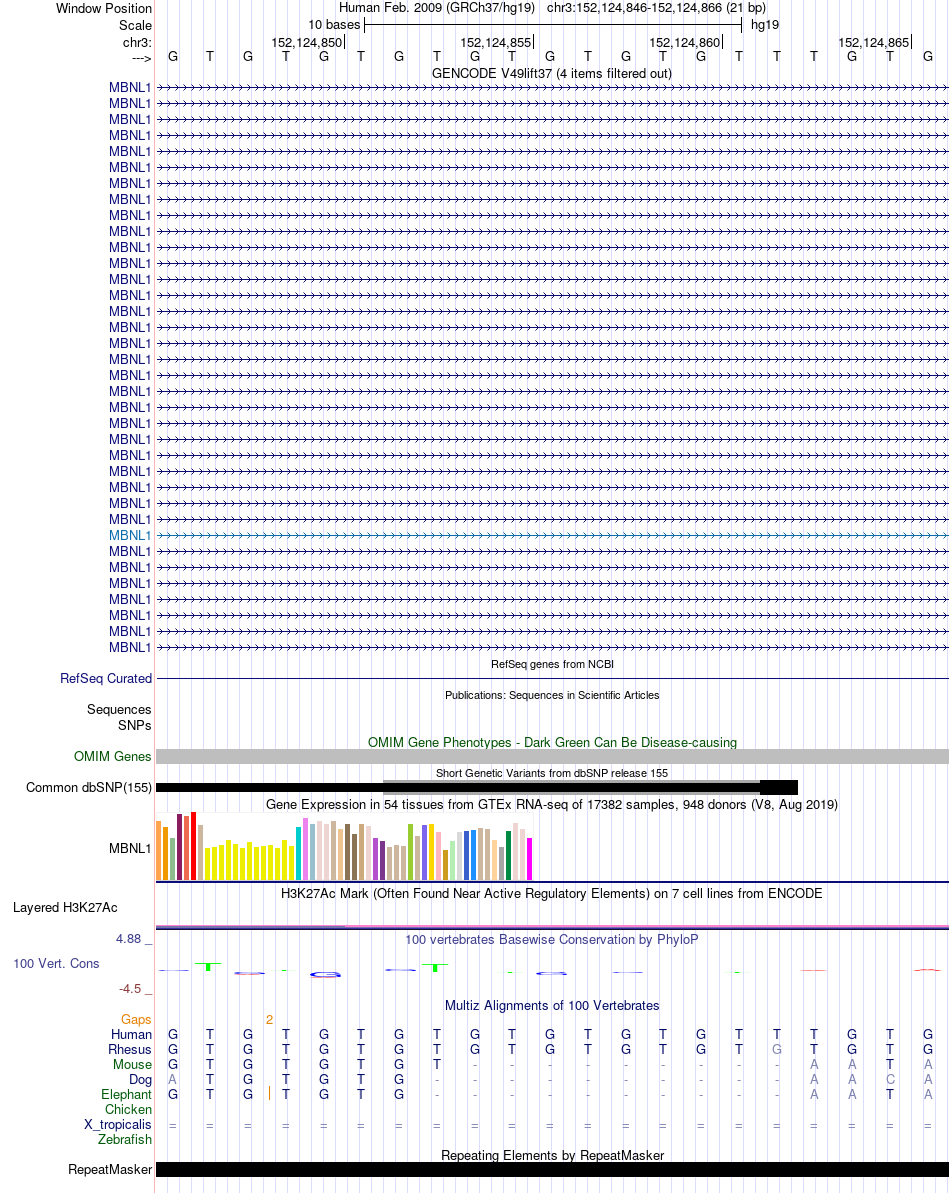Click the hg19 label beside scale bar
The width and height of the screenshot is (950, 1193).
coord(764,24)
